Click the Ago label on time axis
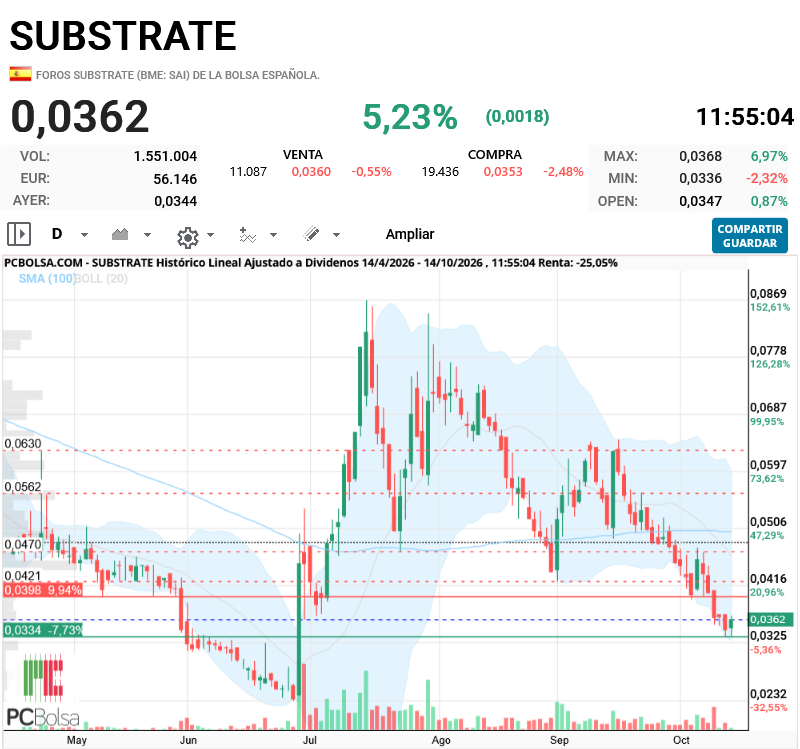This screenshot has height=749, width=800. (441, 740)
